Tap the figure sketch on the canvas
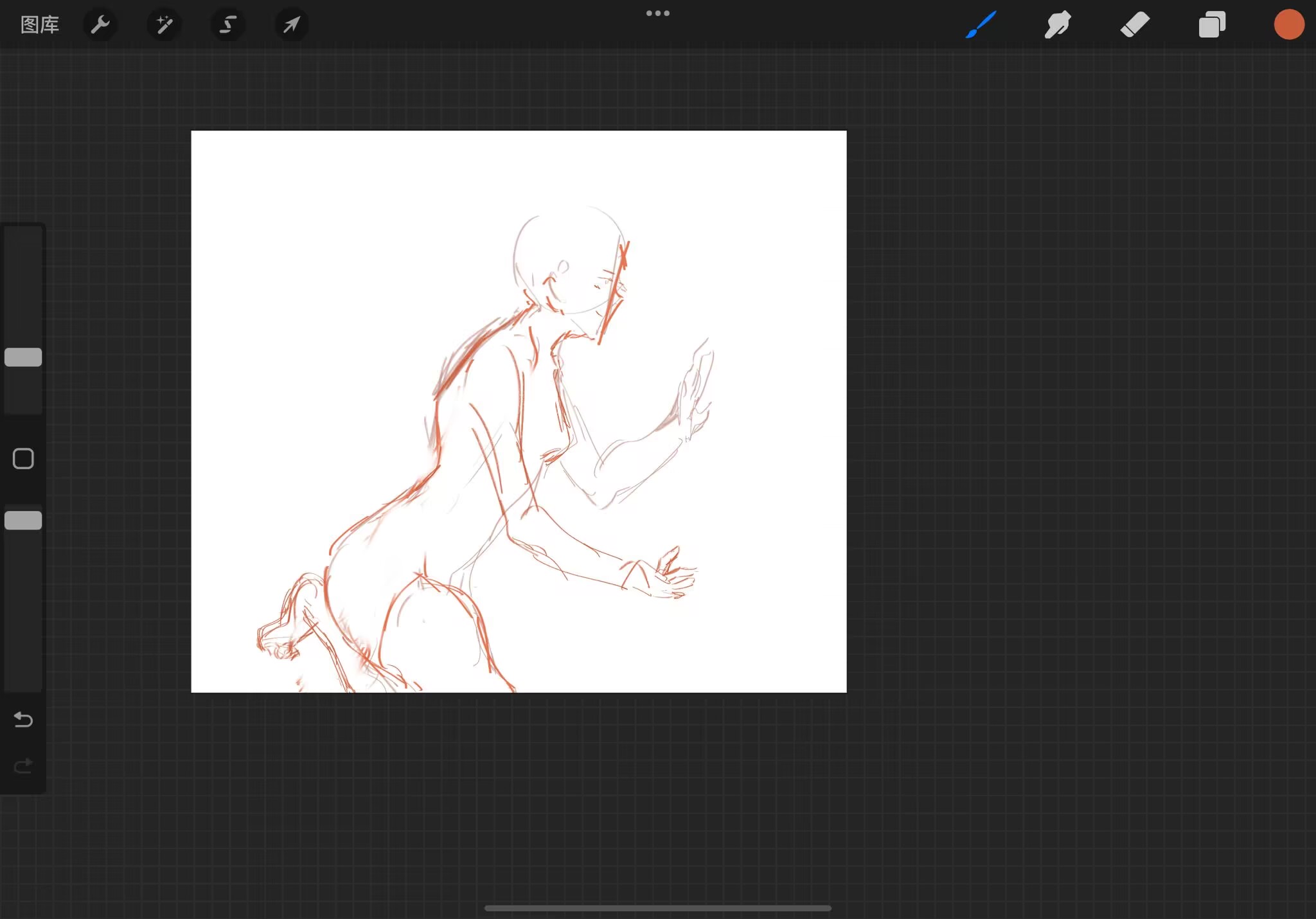This screenshot has width=1316, height=919. (488, 450)
